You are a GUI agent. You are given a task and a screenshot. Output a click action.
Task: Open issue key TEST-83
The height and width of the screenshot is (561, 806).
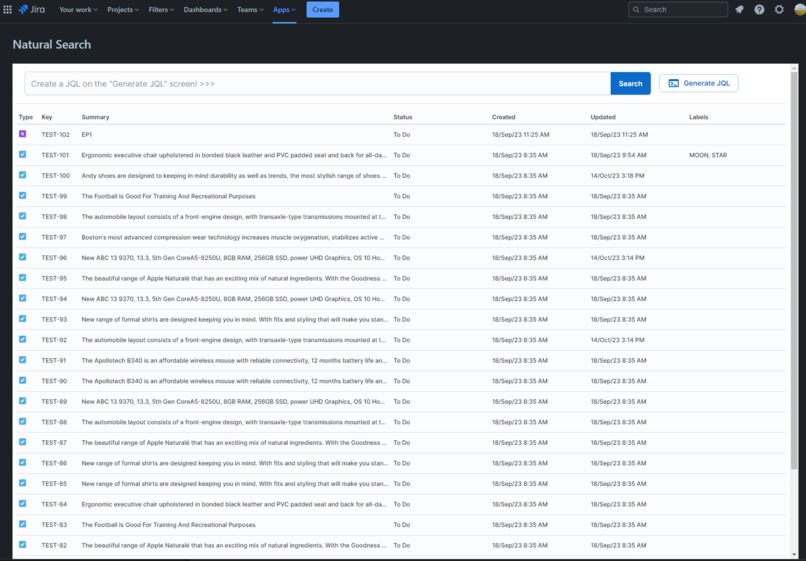click(54, 524)
